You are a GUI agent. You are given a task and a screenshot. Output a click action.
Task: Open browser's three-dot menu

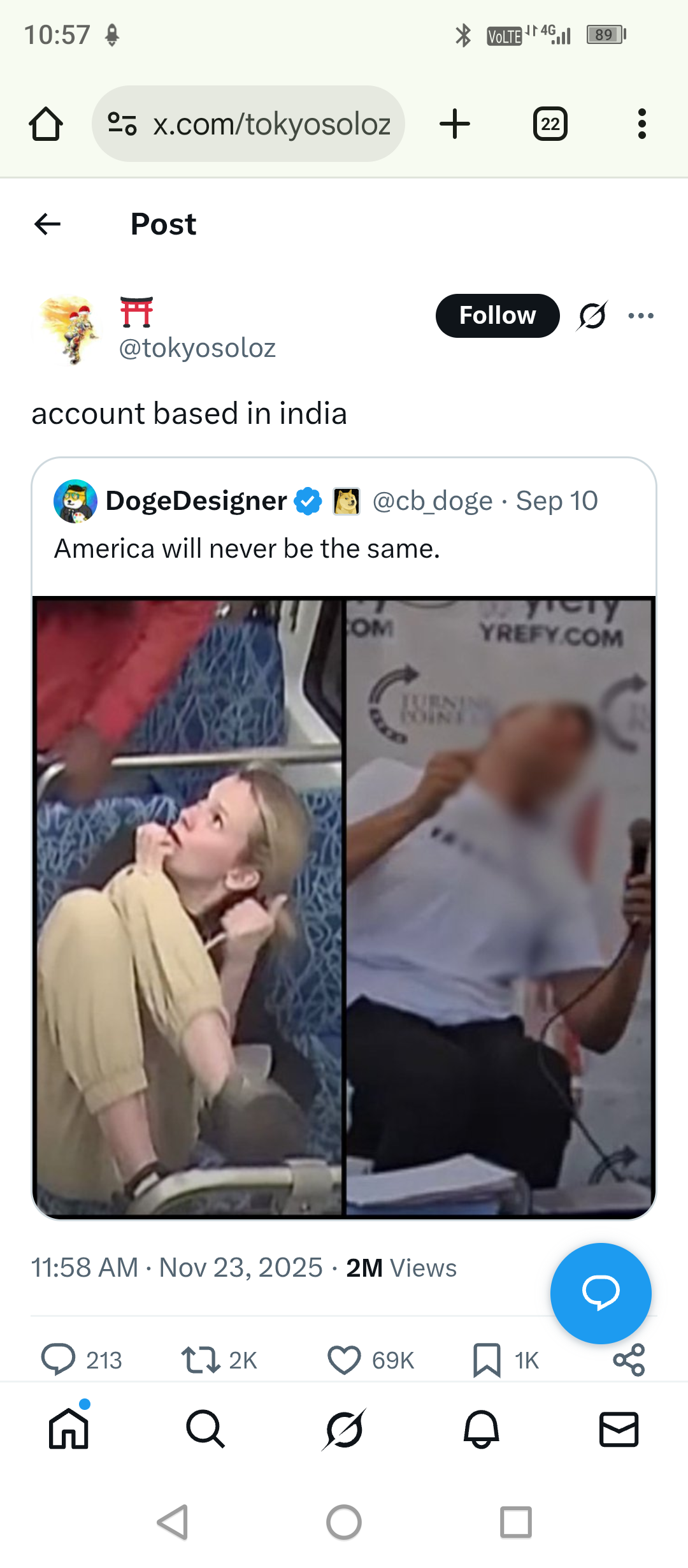[x=641, y=124]
